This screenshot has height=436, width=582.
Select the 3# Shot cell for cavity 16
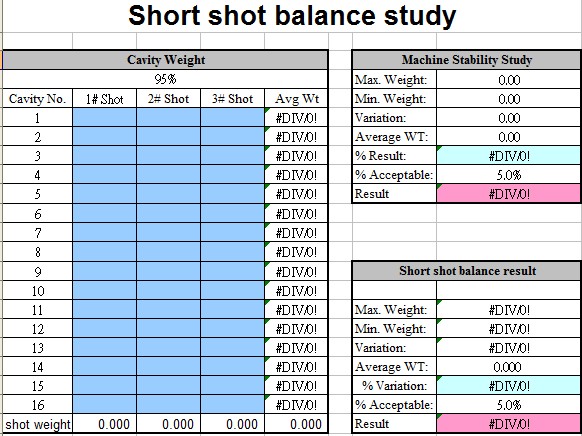[x=232, y=404]
